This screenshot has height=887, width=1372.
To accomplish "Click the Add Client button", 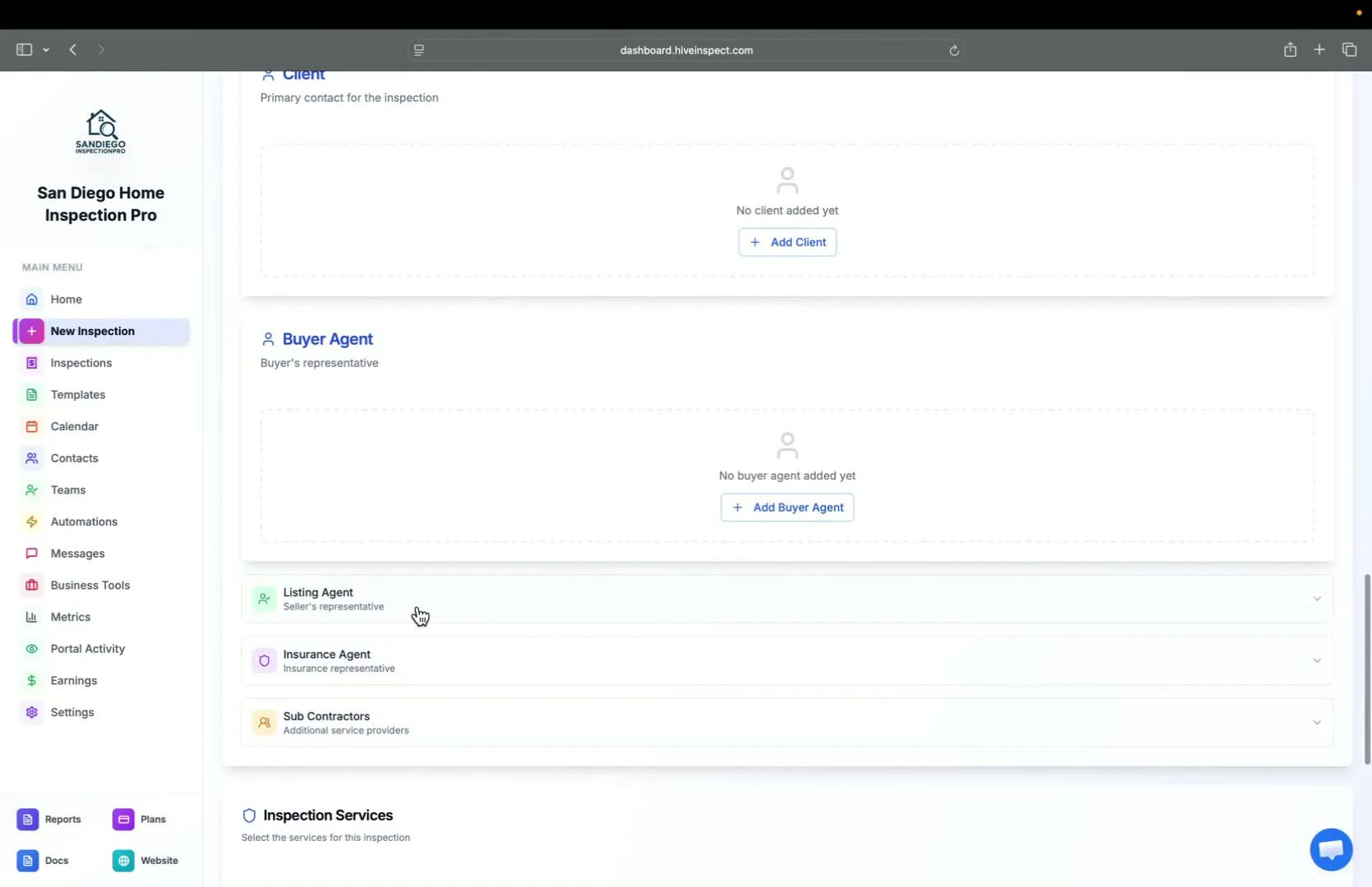I will point(786,241).
